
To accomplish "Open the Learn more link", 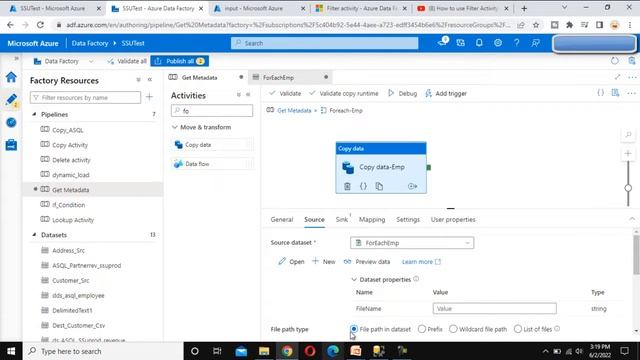I will (421, 262).
